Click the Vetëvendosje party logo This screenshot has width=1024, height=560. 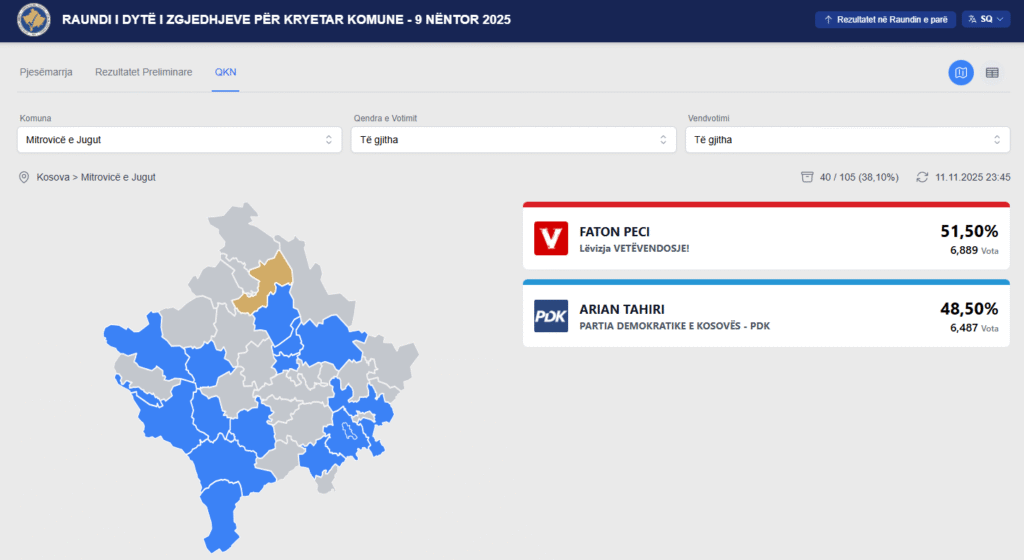tap(550, 238)
